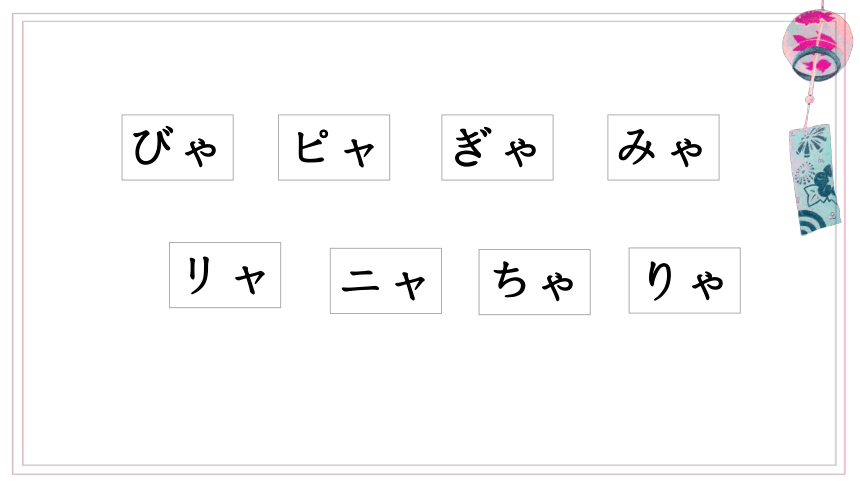The height and width of the screenshot is (484, 860).
Task: Choose the ちゃ hiragana card
Action: (x=535, y=282)
